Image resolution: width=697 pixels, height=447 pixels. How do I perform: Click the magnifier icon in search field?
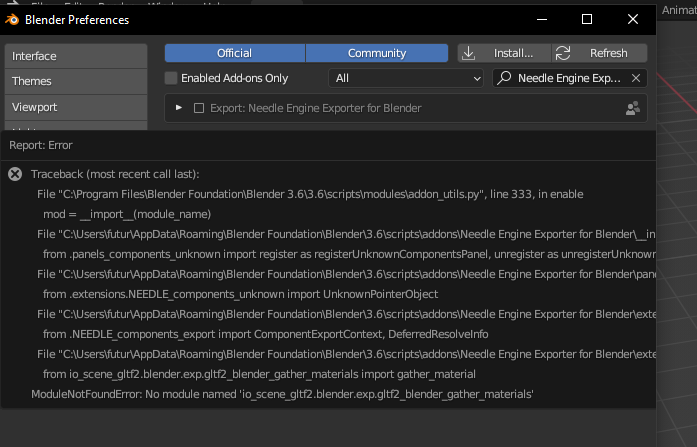pyautogui.click(x=505, y=78)
